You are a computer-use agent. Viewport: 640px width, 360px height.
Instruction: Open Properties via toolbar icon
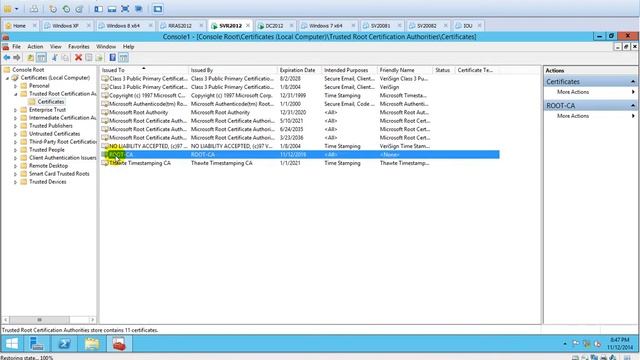[89, 58]
